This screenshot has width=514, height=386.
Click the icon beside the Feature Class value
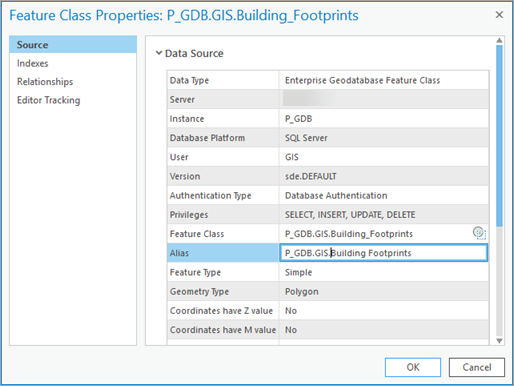point(479,233)
